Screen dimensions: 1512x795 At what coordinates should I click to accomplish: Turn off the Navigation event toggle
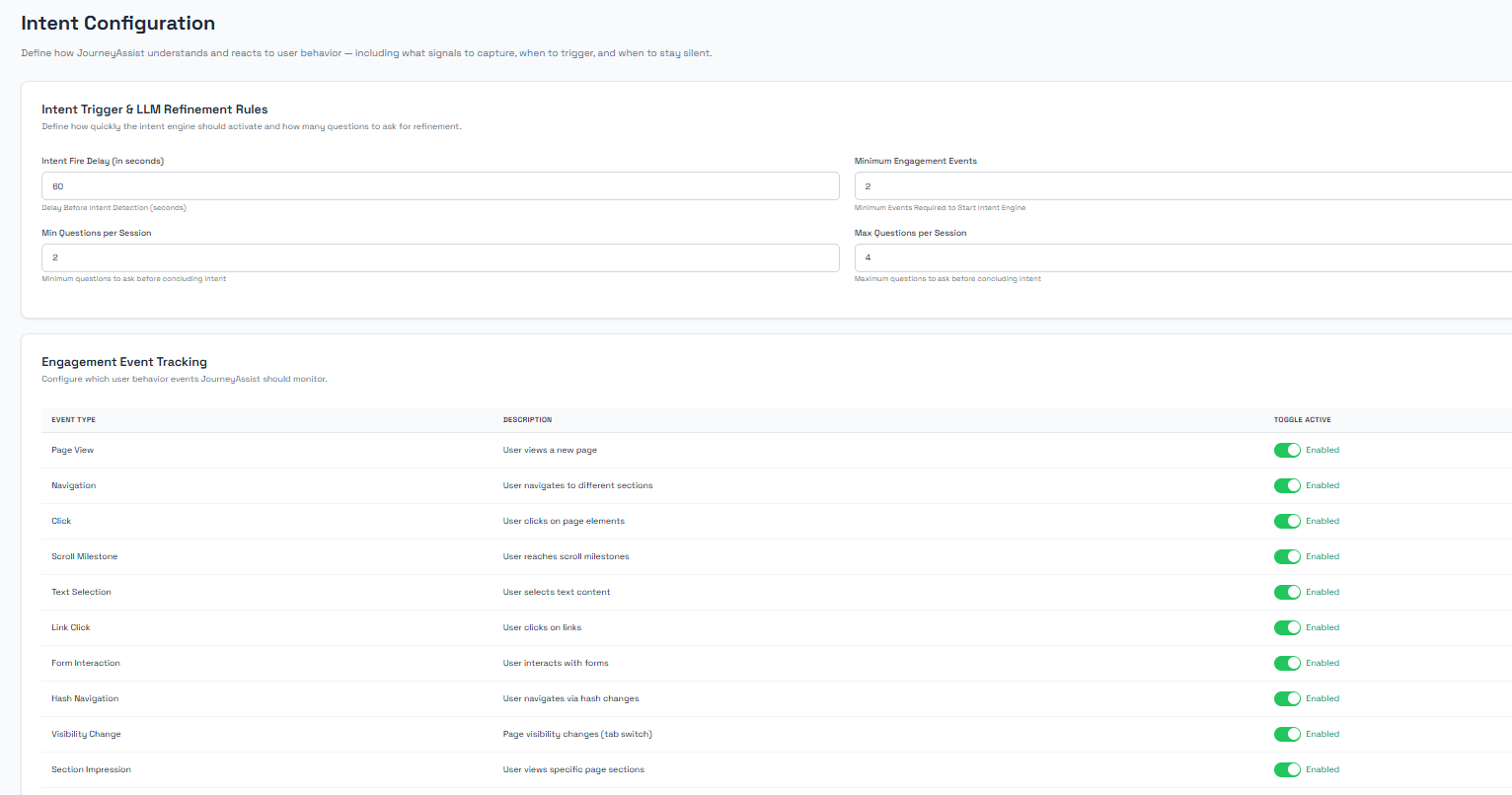pos(1287,485)
